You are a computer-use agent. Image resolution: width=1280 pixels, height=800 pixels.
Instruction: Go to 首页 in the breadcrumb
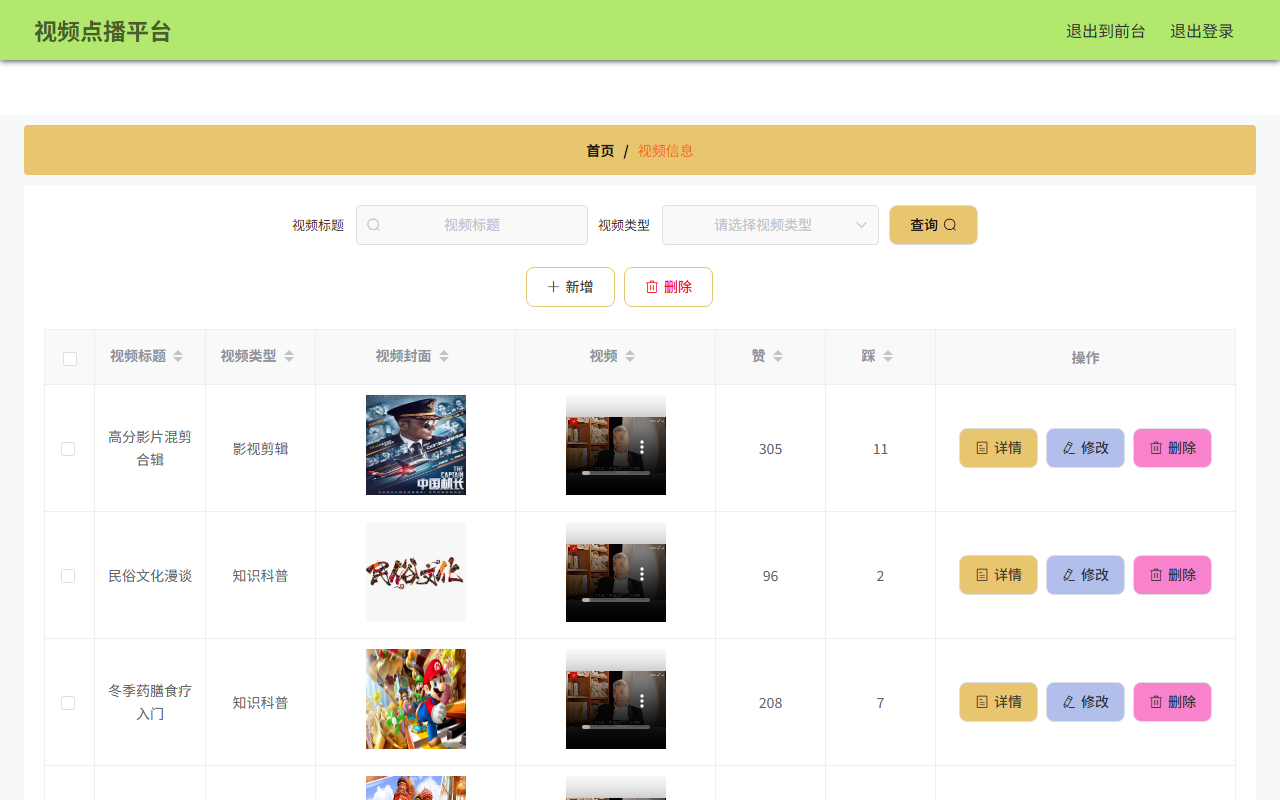point(600,151)
